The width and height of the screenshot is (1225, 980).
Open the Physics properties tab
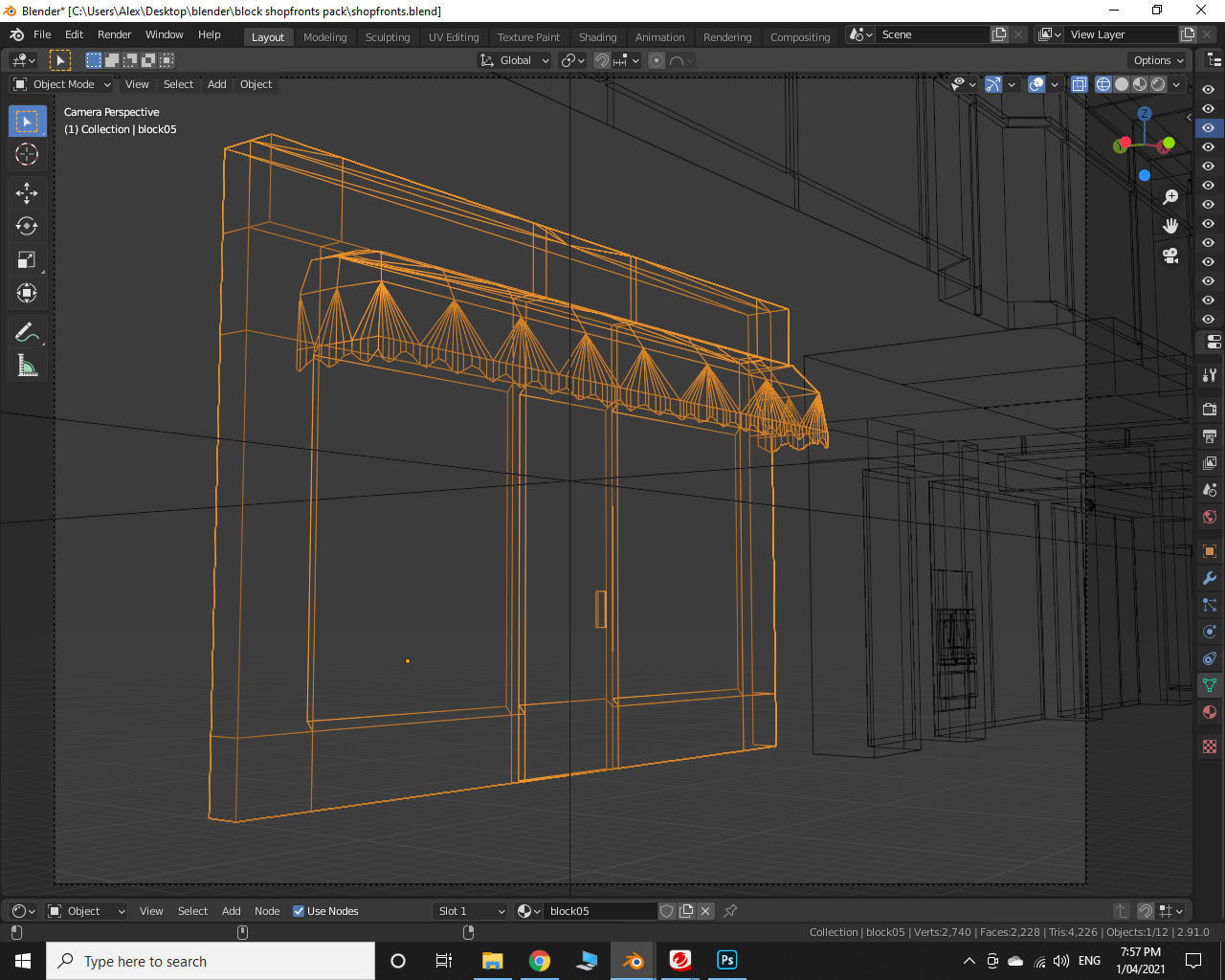pyautogui.click(x=1210, y=632)
